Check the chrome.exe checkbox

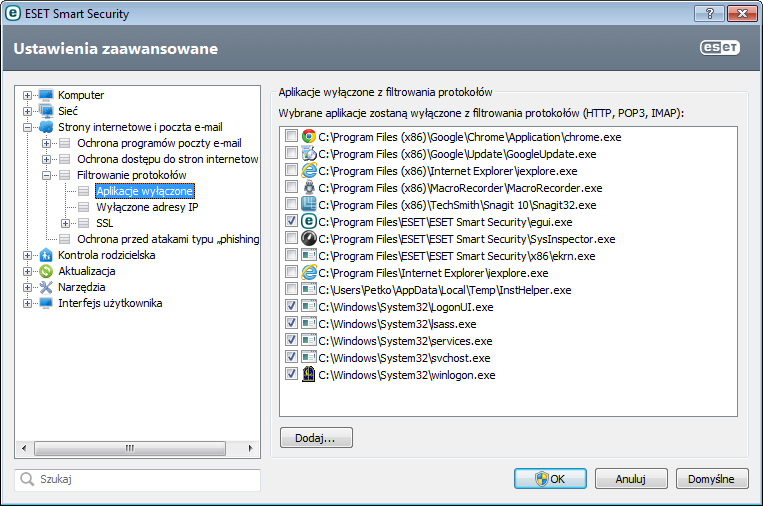(291, 136)
